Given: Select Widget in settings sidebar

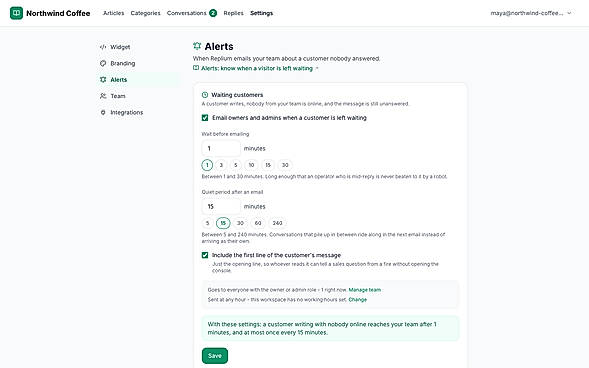Looking at the screenshot, I should [x=138, y=47].
